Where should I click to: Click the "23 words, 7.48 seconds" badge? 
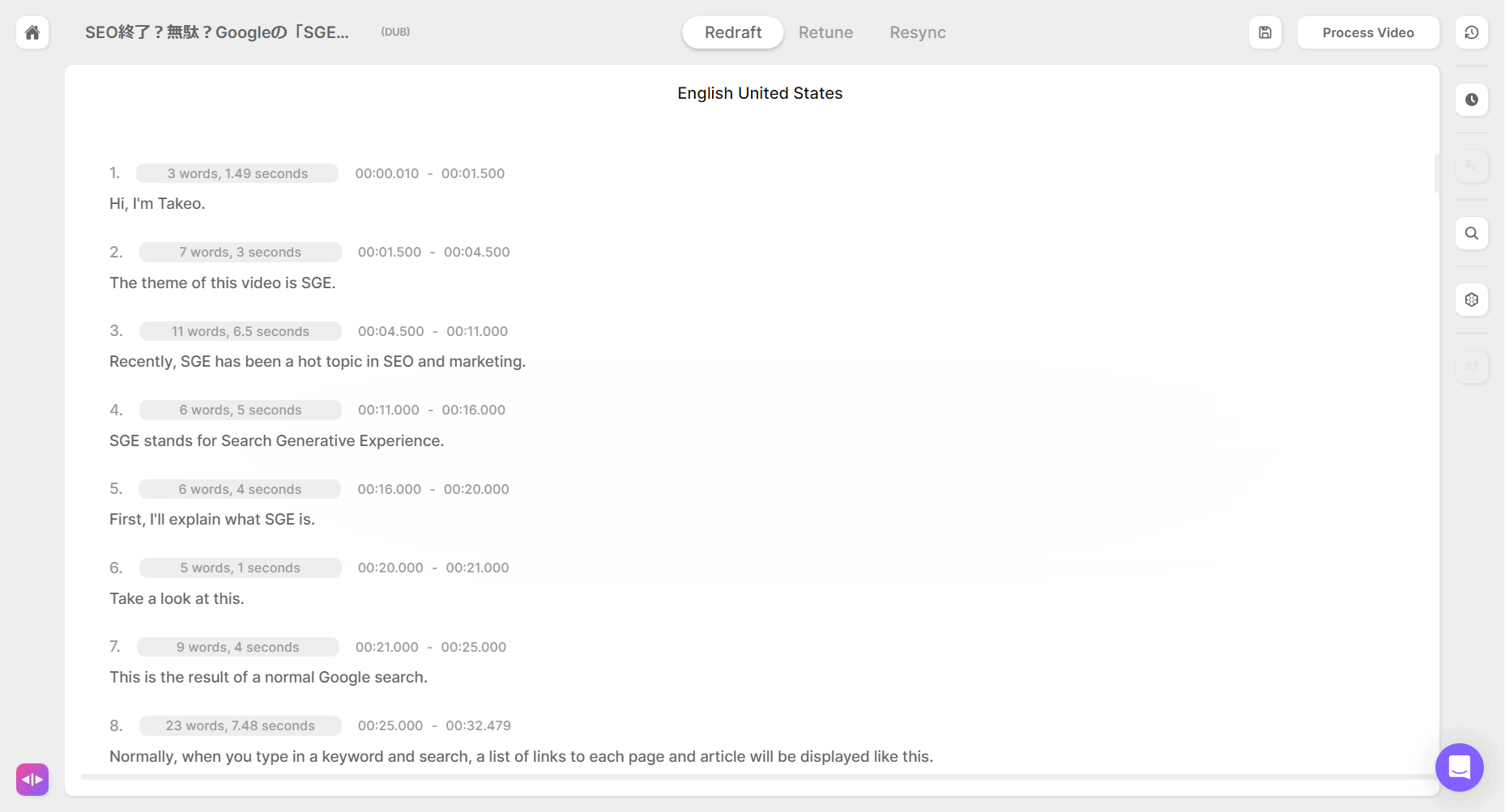point(240,725)
